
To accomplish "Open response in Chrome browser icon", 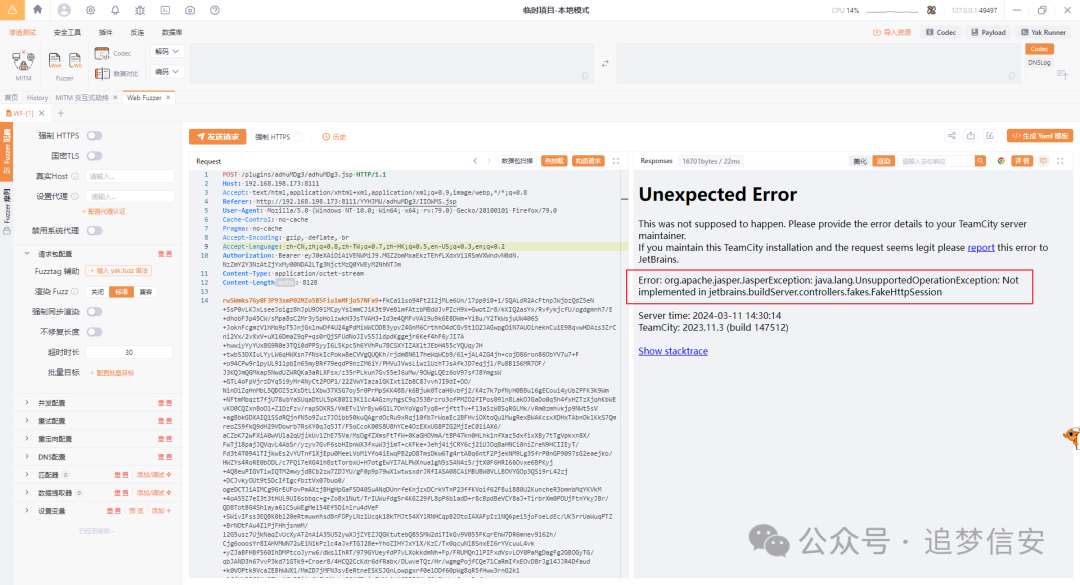I will (x=1001, y=160).
